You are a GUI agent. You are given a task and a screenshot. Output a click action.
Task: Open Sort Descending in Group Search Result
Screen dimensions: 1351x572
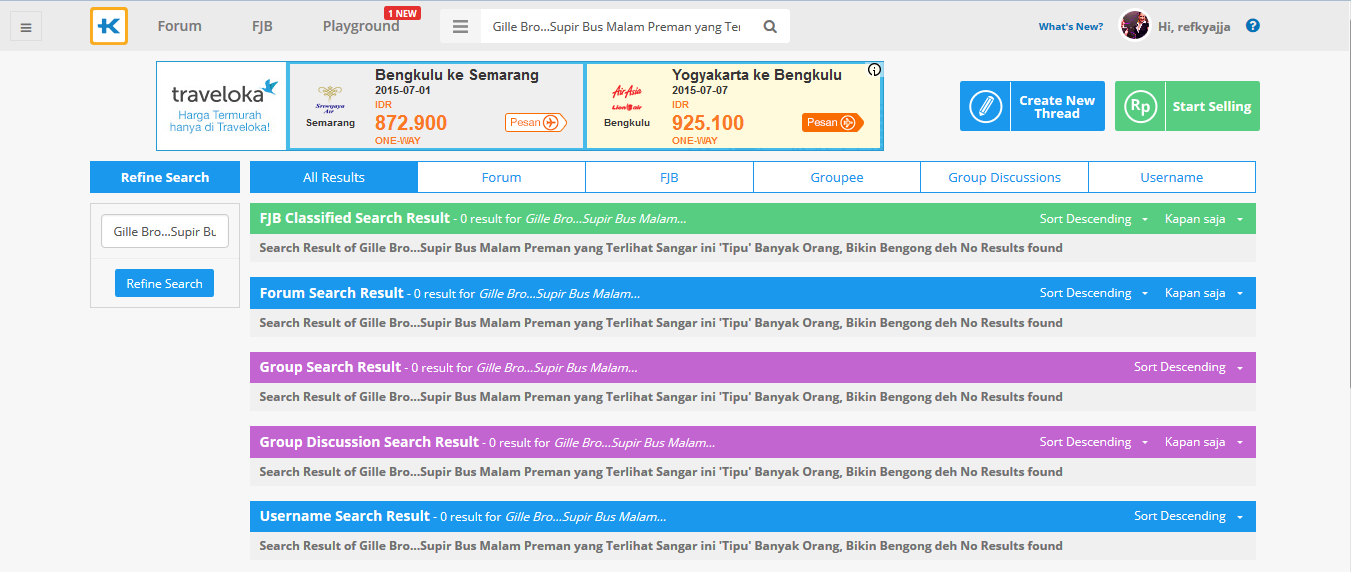coord(1188,367)
